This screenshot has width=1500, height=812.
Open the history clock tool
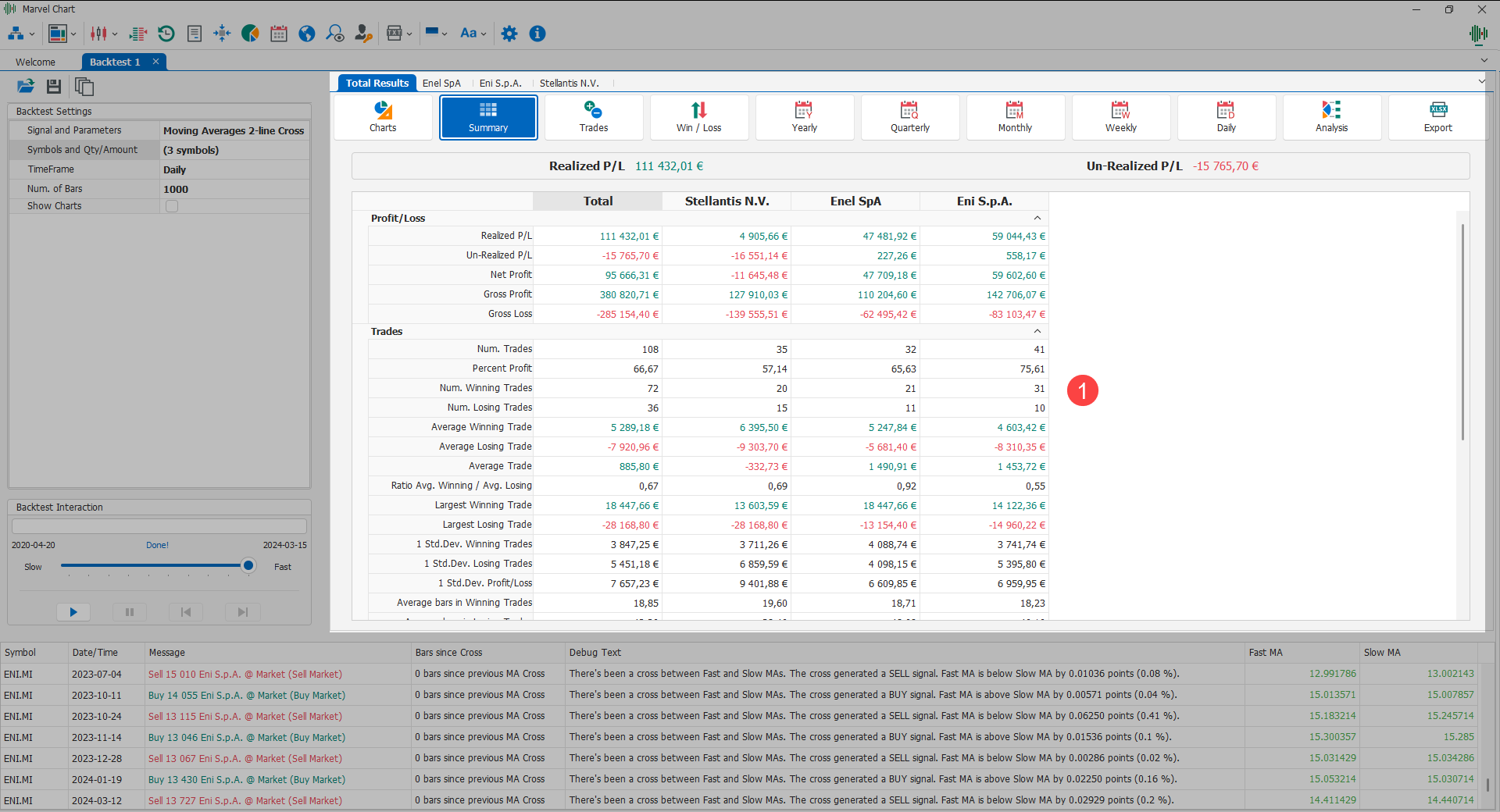click(x=166, y=34)
